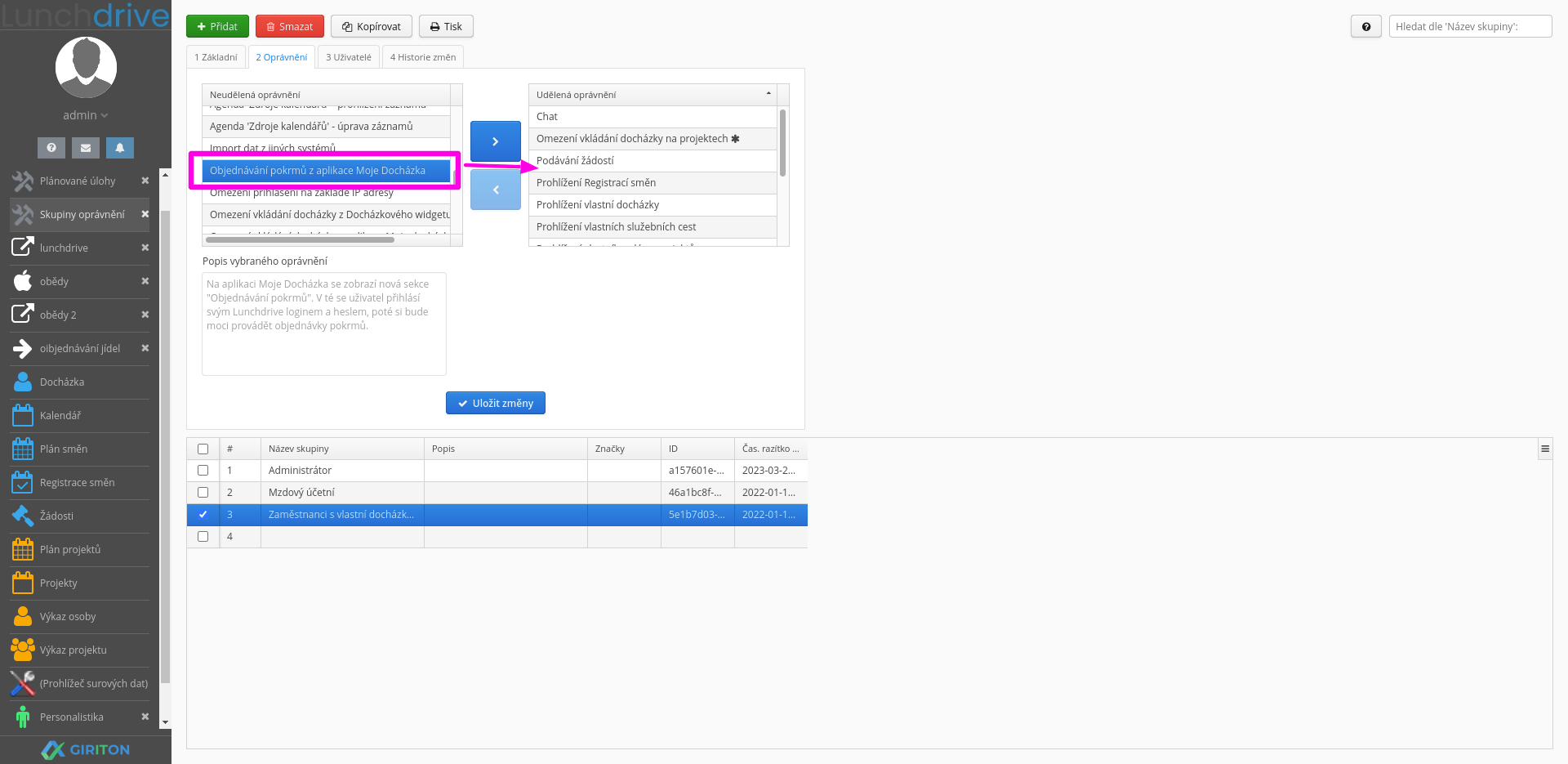The height and width of the screenshot is (764, 1568).
Task: Open Kalendář calendar icon in sidebar
Action: (23, 416)
